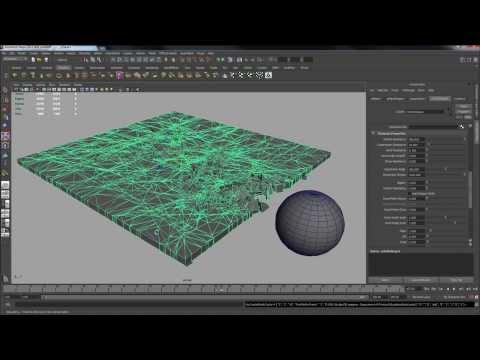Collapse the expanded properties section triangle

click(x=373, y=133)
